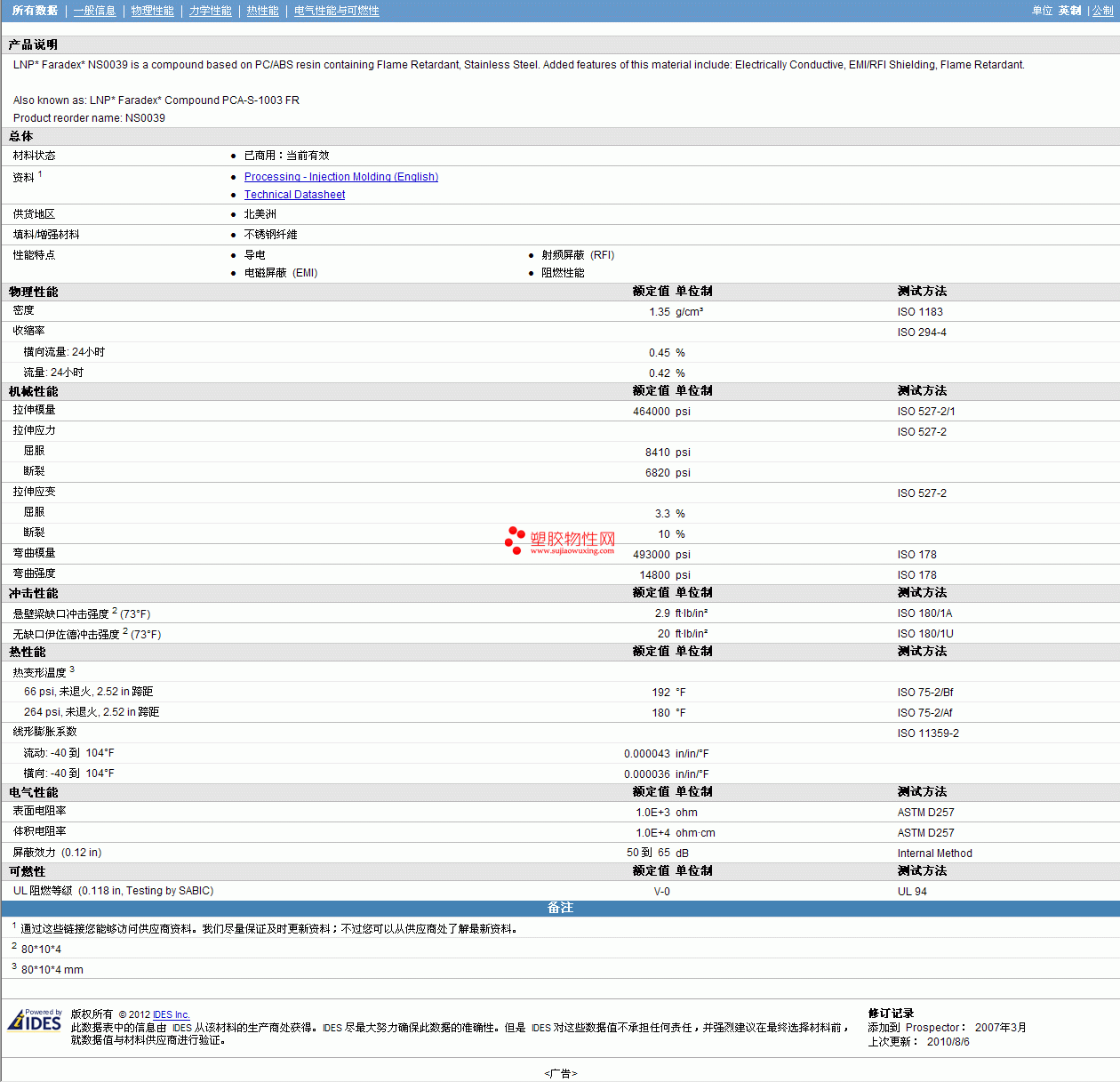Select the shielding value 50 到 65

tap(649, 853)
